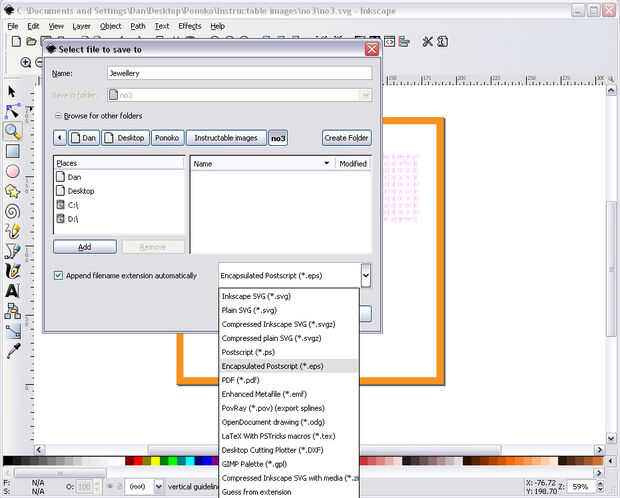The width and height of the screenshot is (620, 498).
Task: Pick the yellow swatch in palette
Action: tap(155, 461)
